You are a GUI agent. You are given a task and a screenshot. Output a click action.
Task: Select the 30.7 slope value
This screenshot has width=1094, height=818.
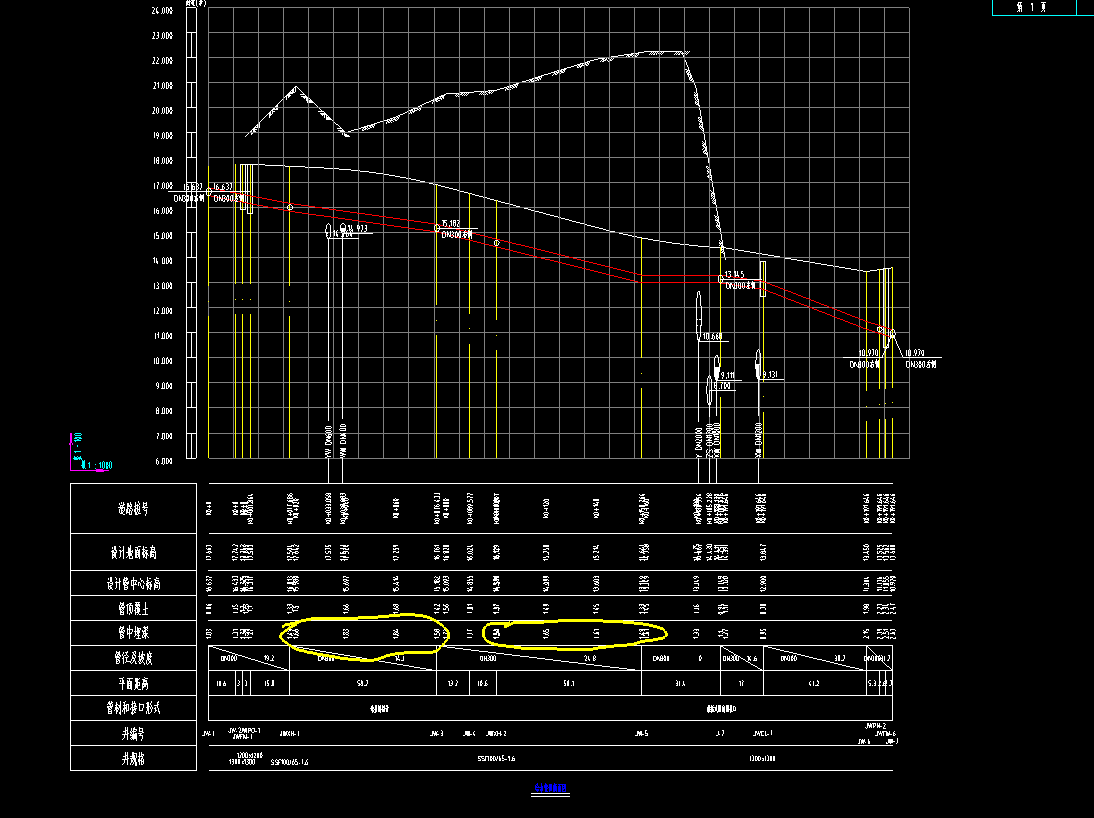pyautogui.click(x=839, y=658)
